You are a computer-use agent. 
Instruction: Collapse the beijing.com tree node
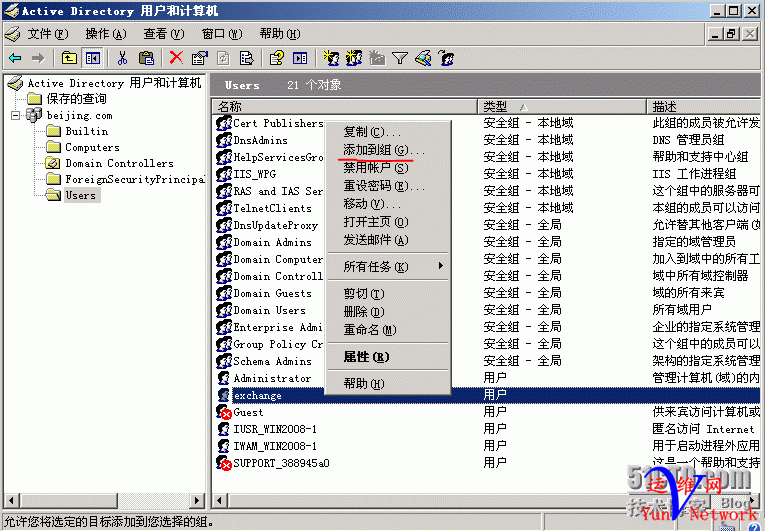pos(16,116)
